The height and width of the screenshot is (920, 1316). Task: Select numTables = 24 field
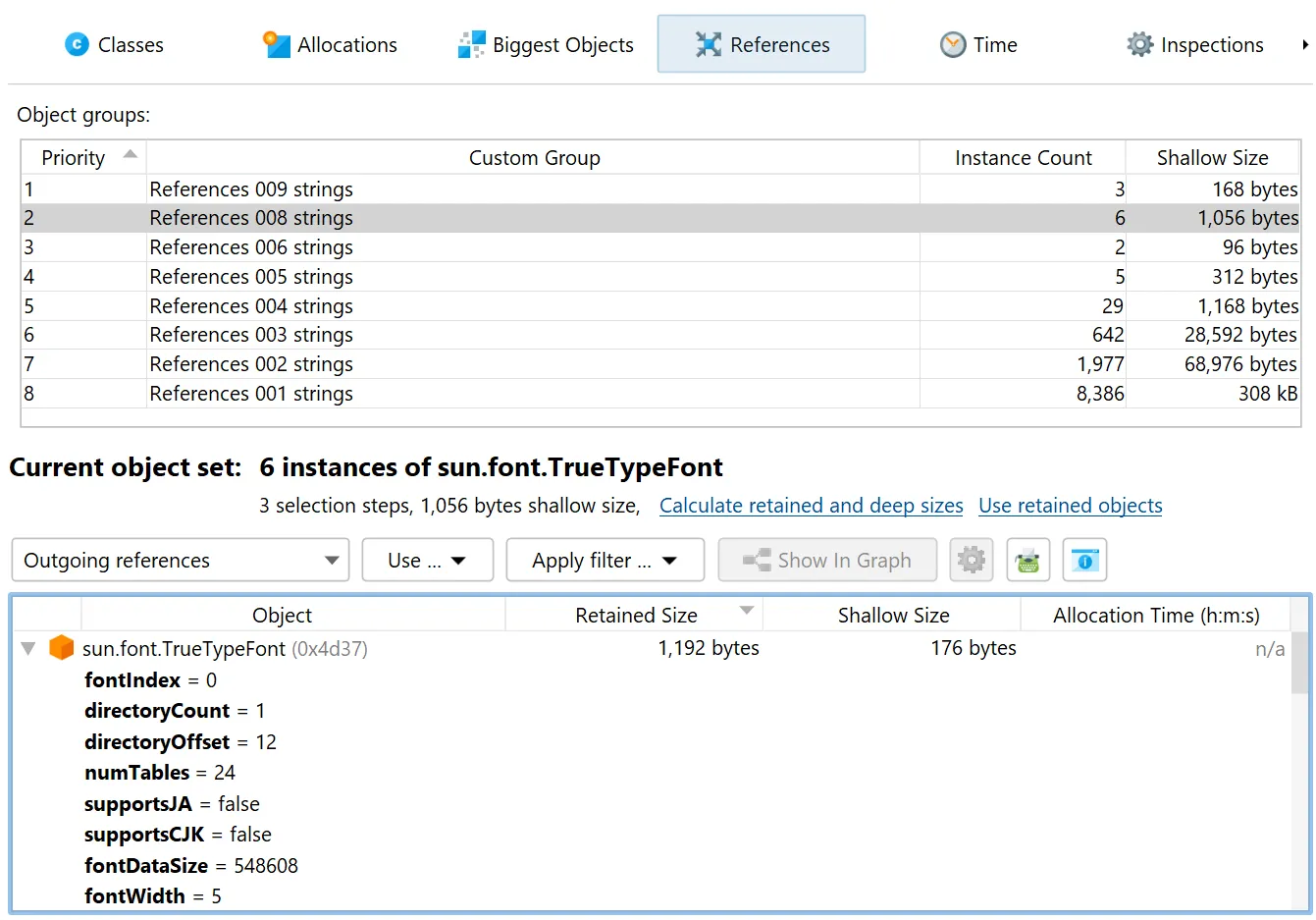[160, 773]
